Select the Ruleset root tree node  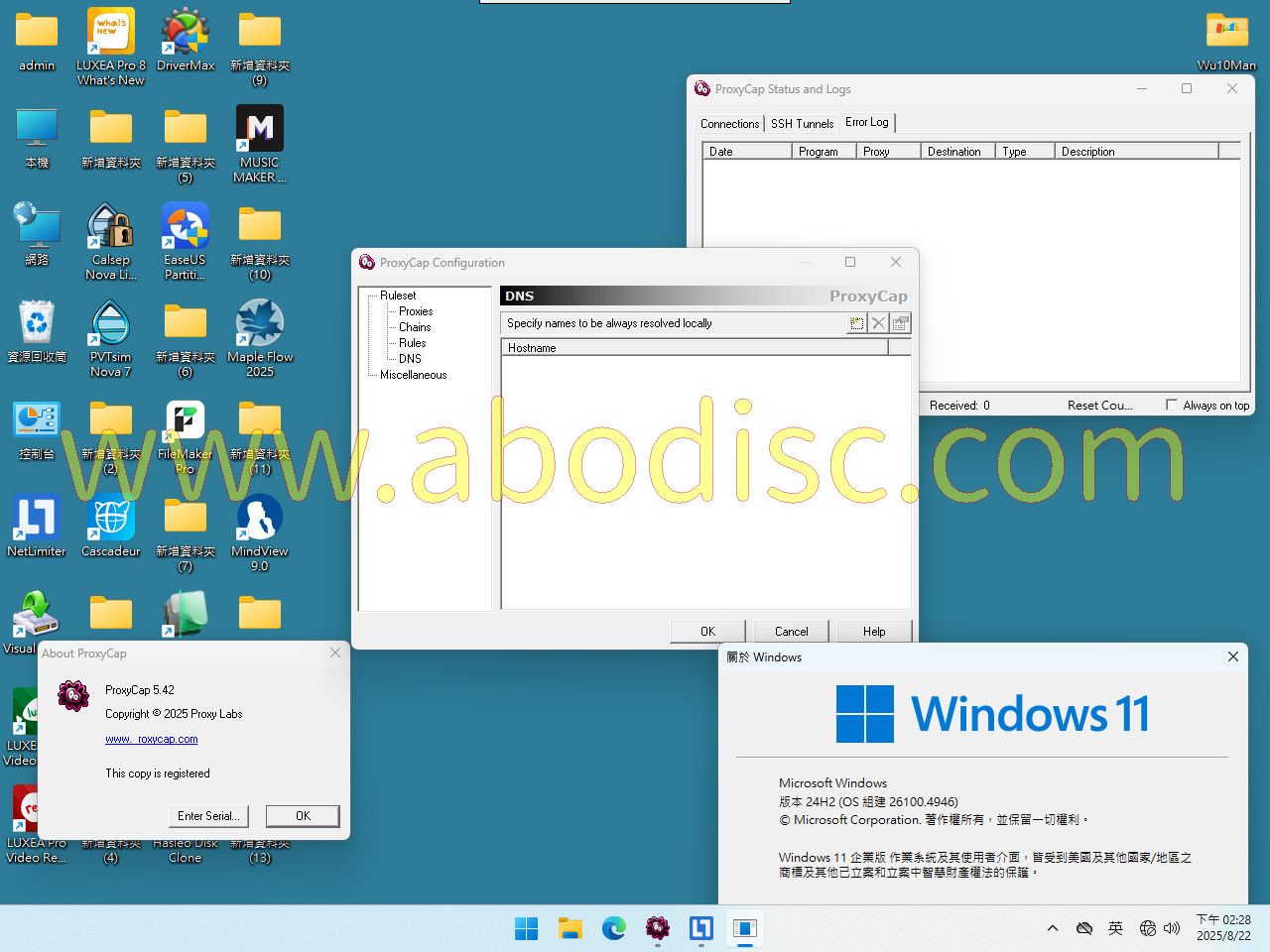point(398,296)
